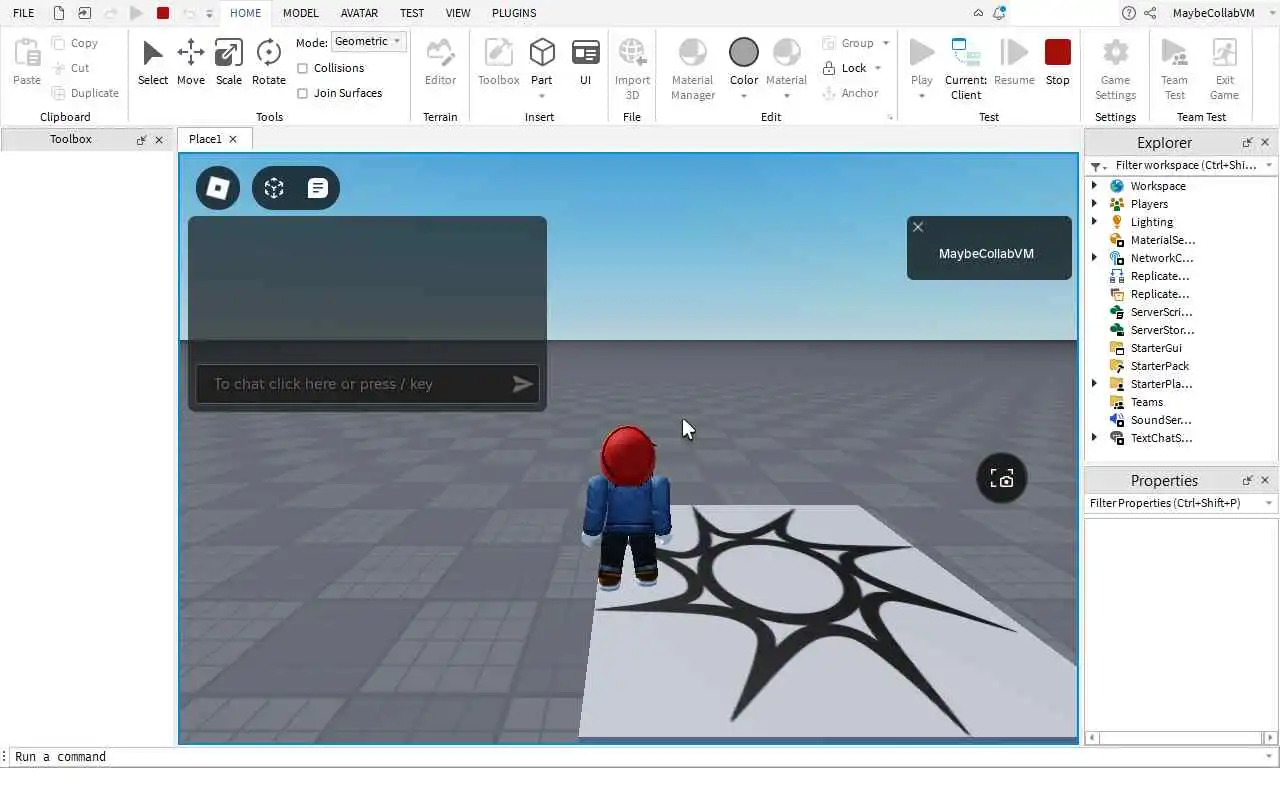1280x800 pixels.
Task: Open the Lock dropdown arrow
Action: [x=878, y=68]
